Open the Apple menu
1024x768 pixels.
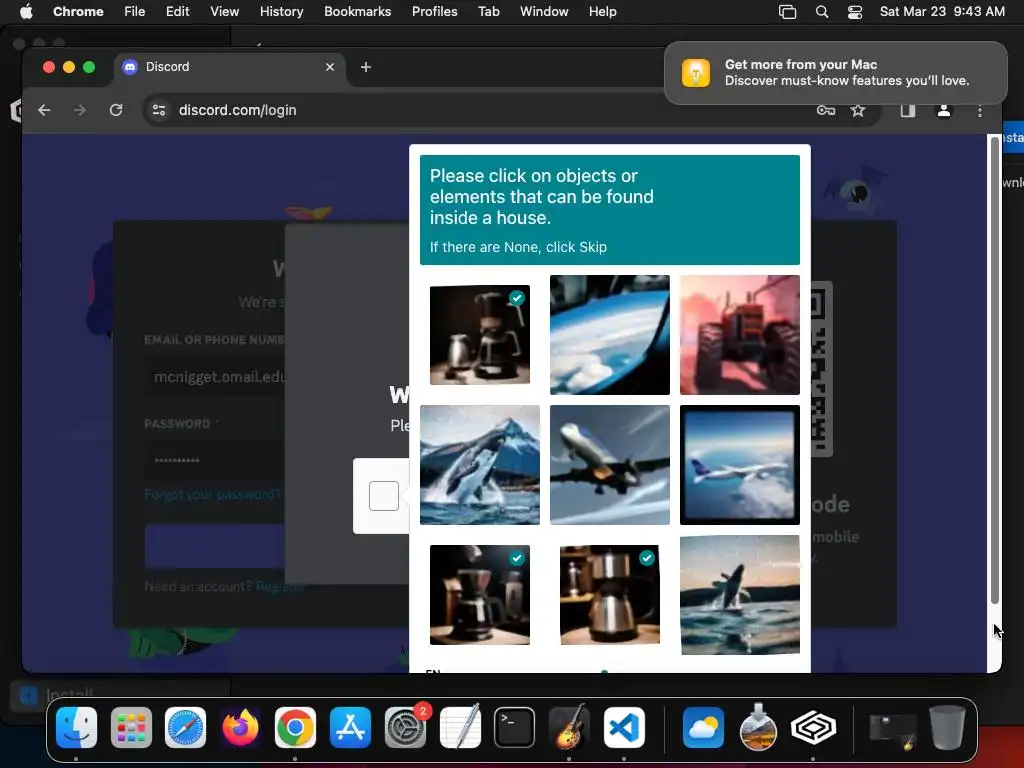pyautogui.click(x=26, y=12)
